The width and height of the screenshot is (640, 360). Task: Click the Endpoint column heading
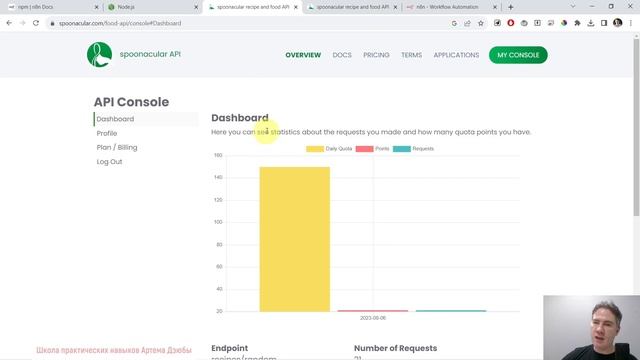229,348
